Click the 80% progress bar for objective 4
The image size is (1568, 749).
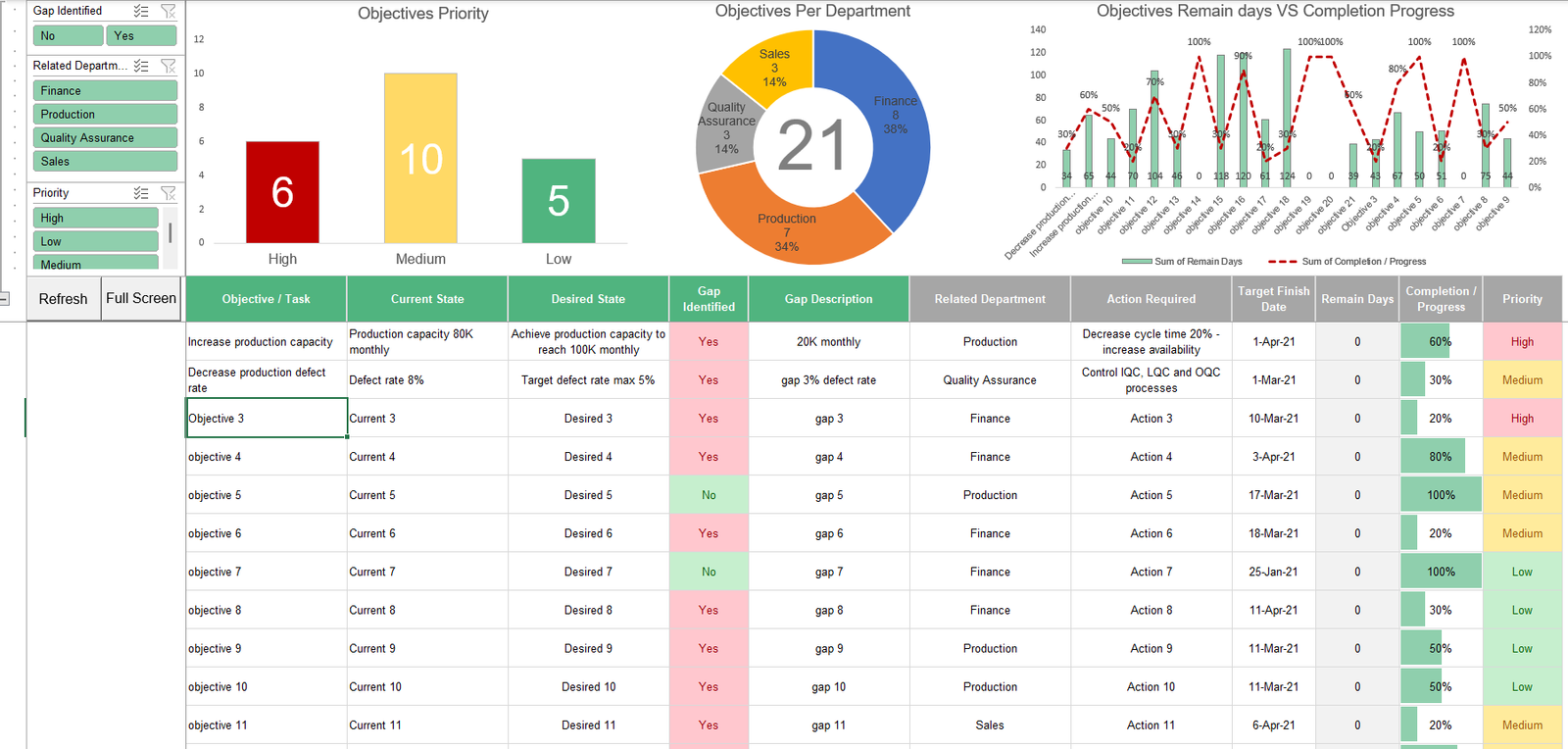(x=1441, y=457)
